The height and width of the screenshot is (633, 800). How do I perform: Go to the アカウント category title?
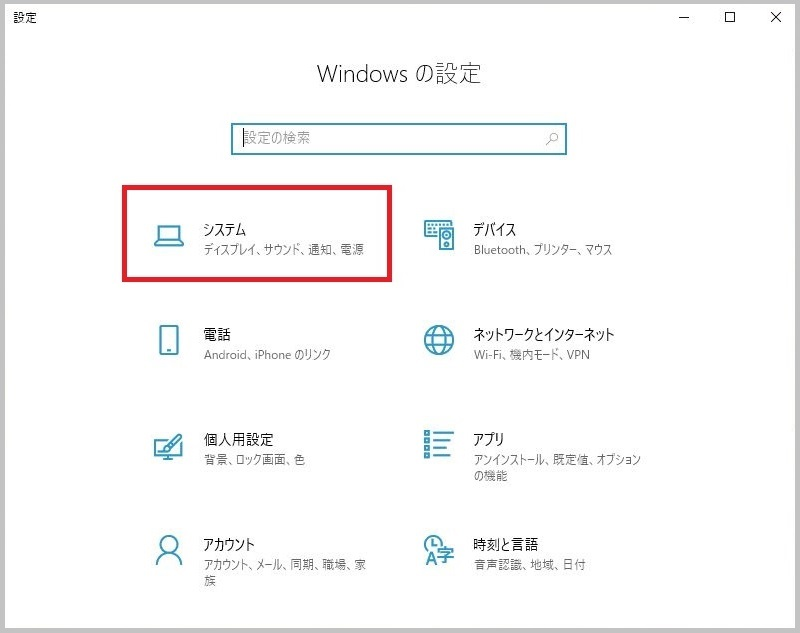(228, 545)
